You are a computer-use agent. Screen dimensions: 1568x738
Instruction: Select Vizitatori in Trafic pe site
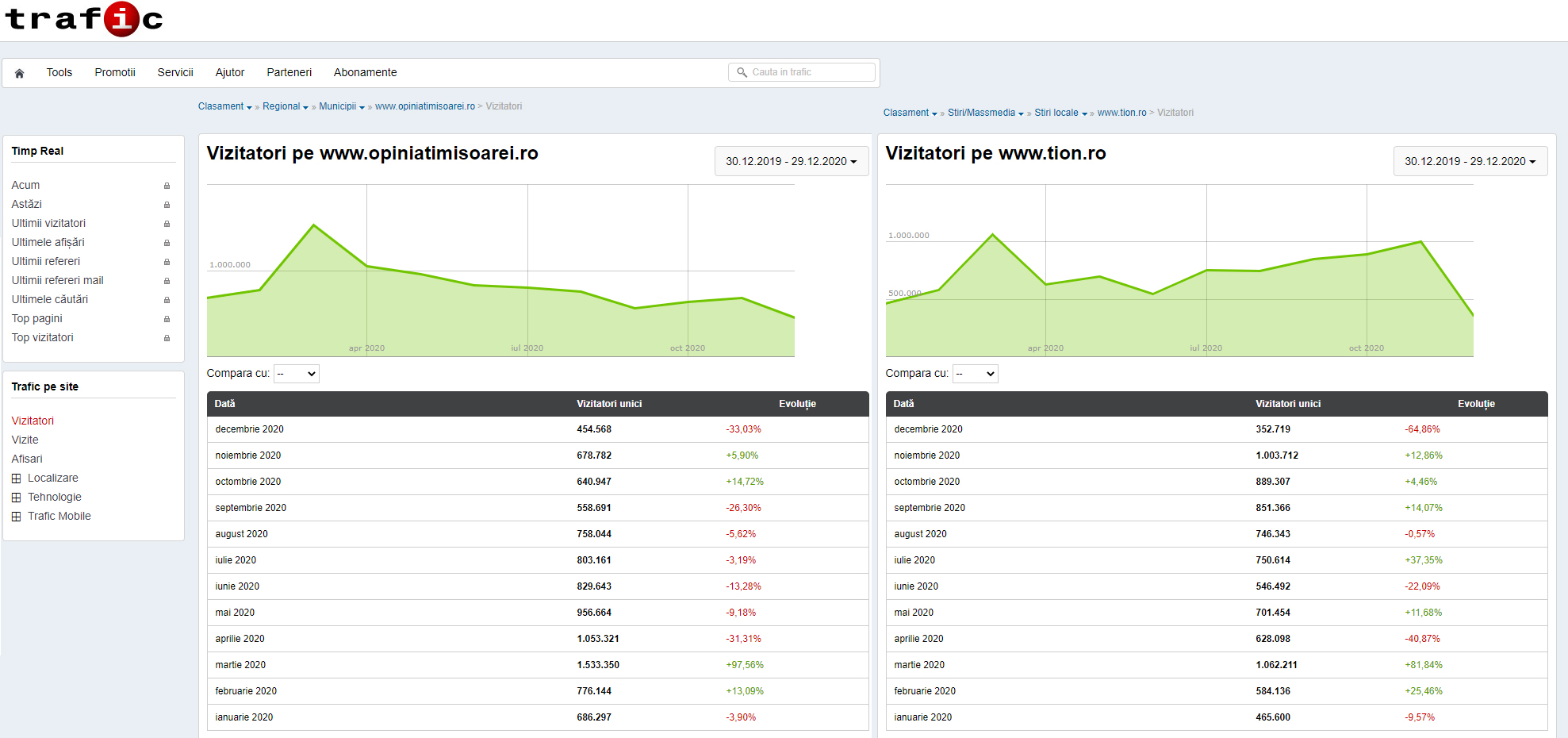[33, 421]
